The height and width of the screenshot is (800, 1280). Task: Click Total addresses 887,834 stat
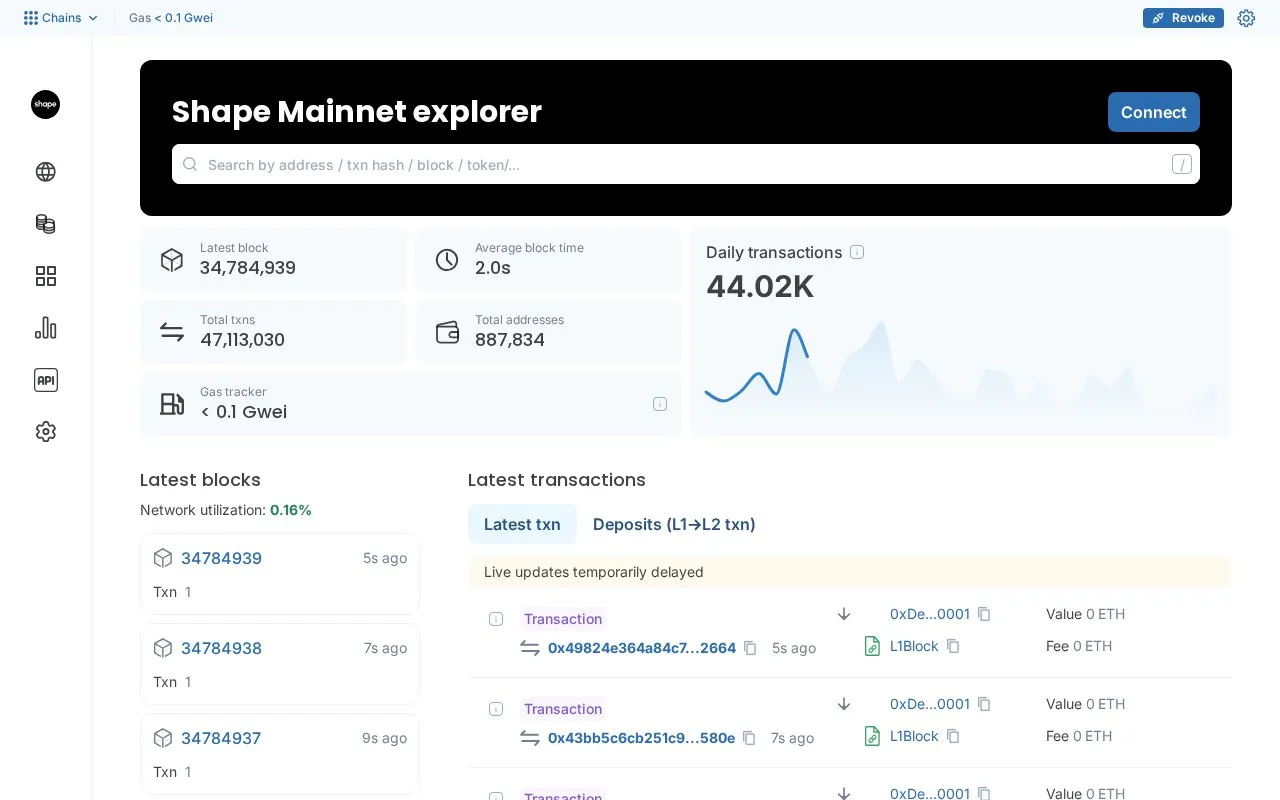(x=548, y=332)
